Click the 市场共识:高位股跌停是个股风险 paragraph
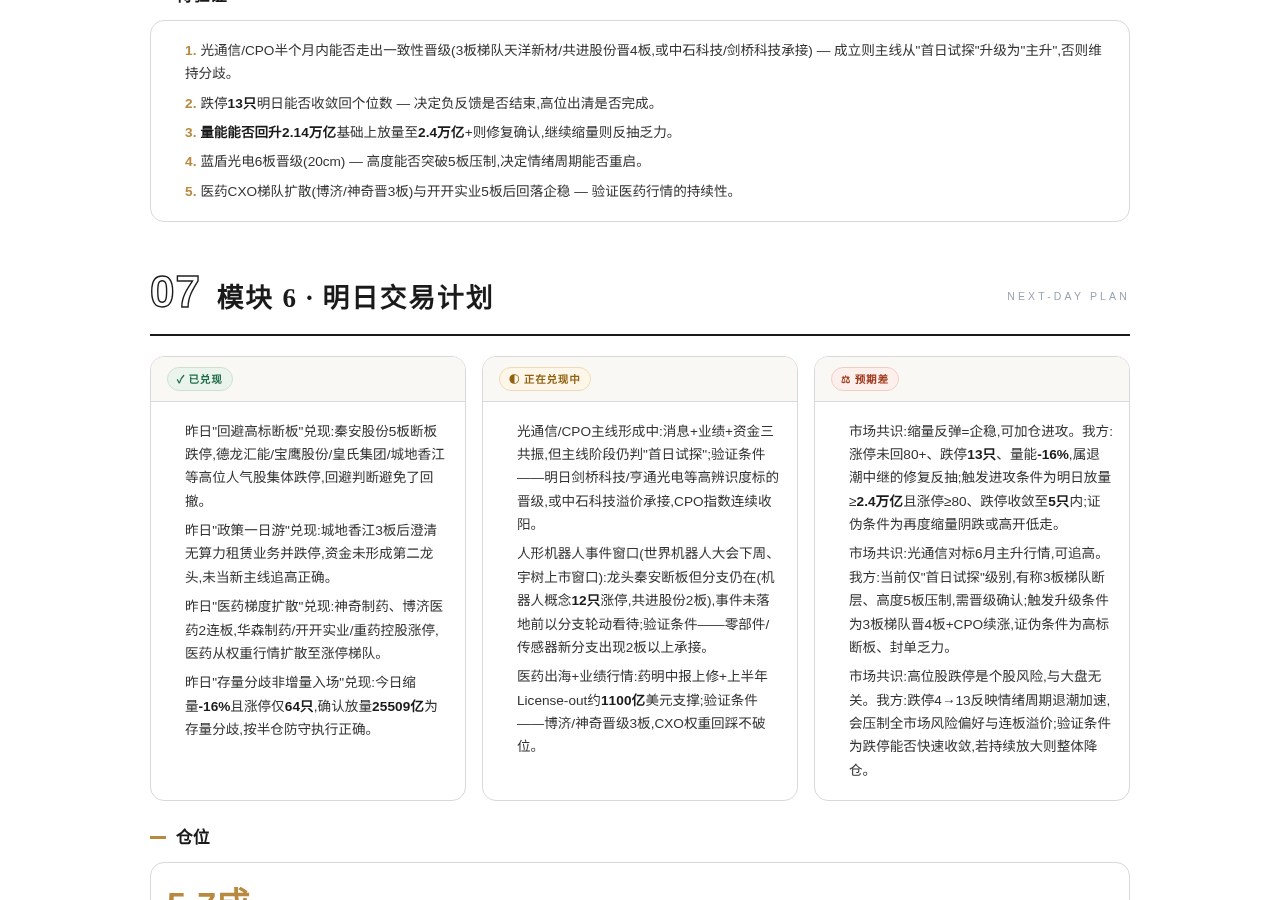The height and width of the screenshot is (900, 1280). (x=980, y=723)
